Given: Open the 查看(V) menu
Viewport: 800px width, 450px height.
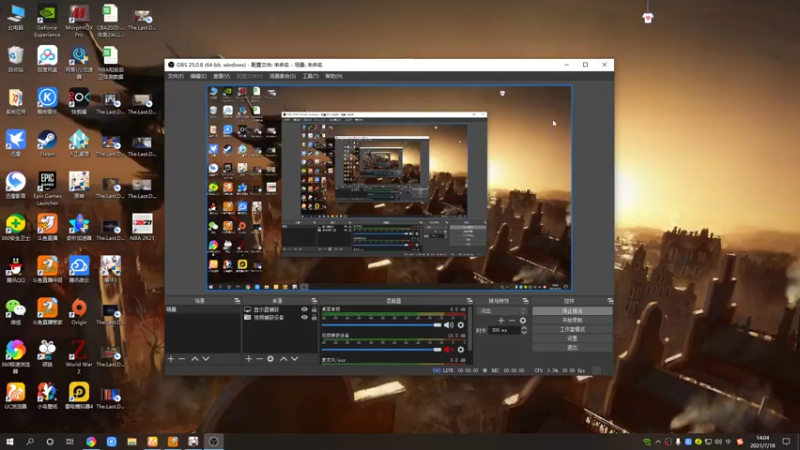Looking at the screenshot, I should point(221,76).
